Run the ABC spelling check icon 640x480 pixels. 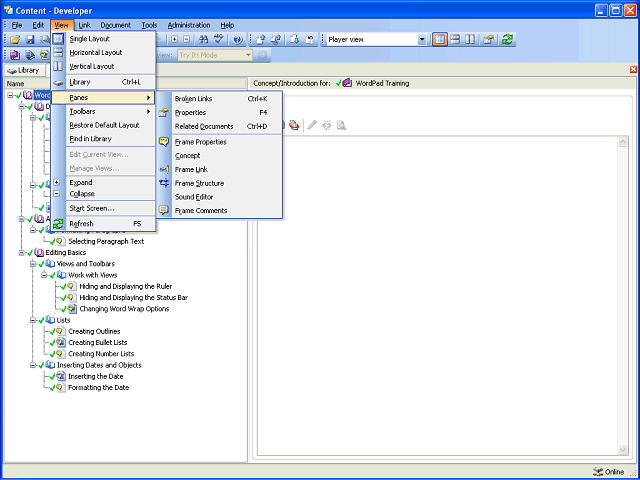(219, 39)
